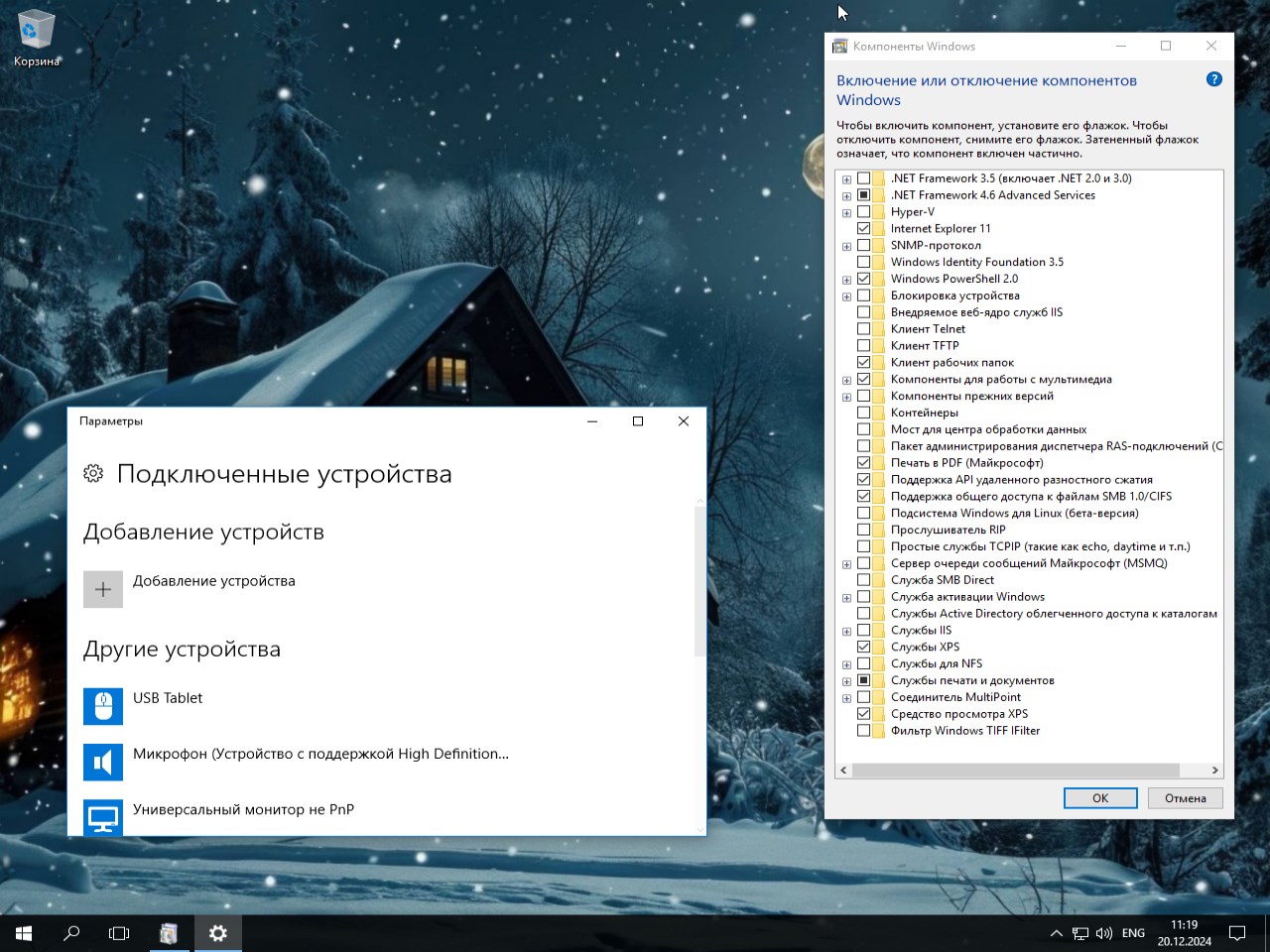The height and width of the screenshot is (952, 1270).
Task: Open the Recycle Bin desktop icon
Action: tap(36, 39)
